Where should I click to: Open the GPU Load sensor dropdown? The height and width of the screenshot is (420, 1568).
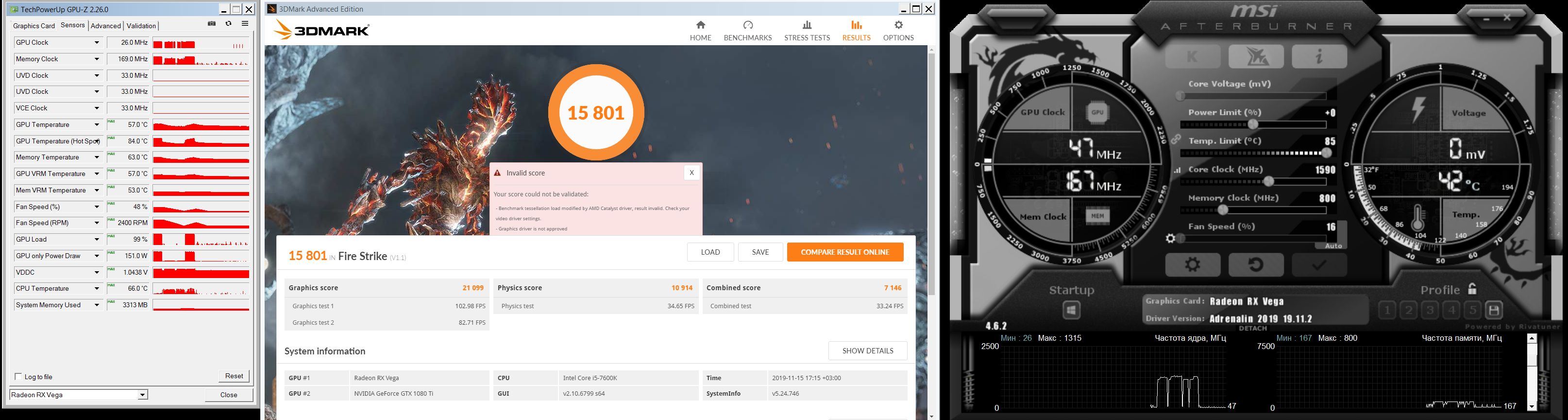(x=96, y=240)
